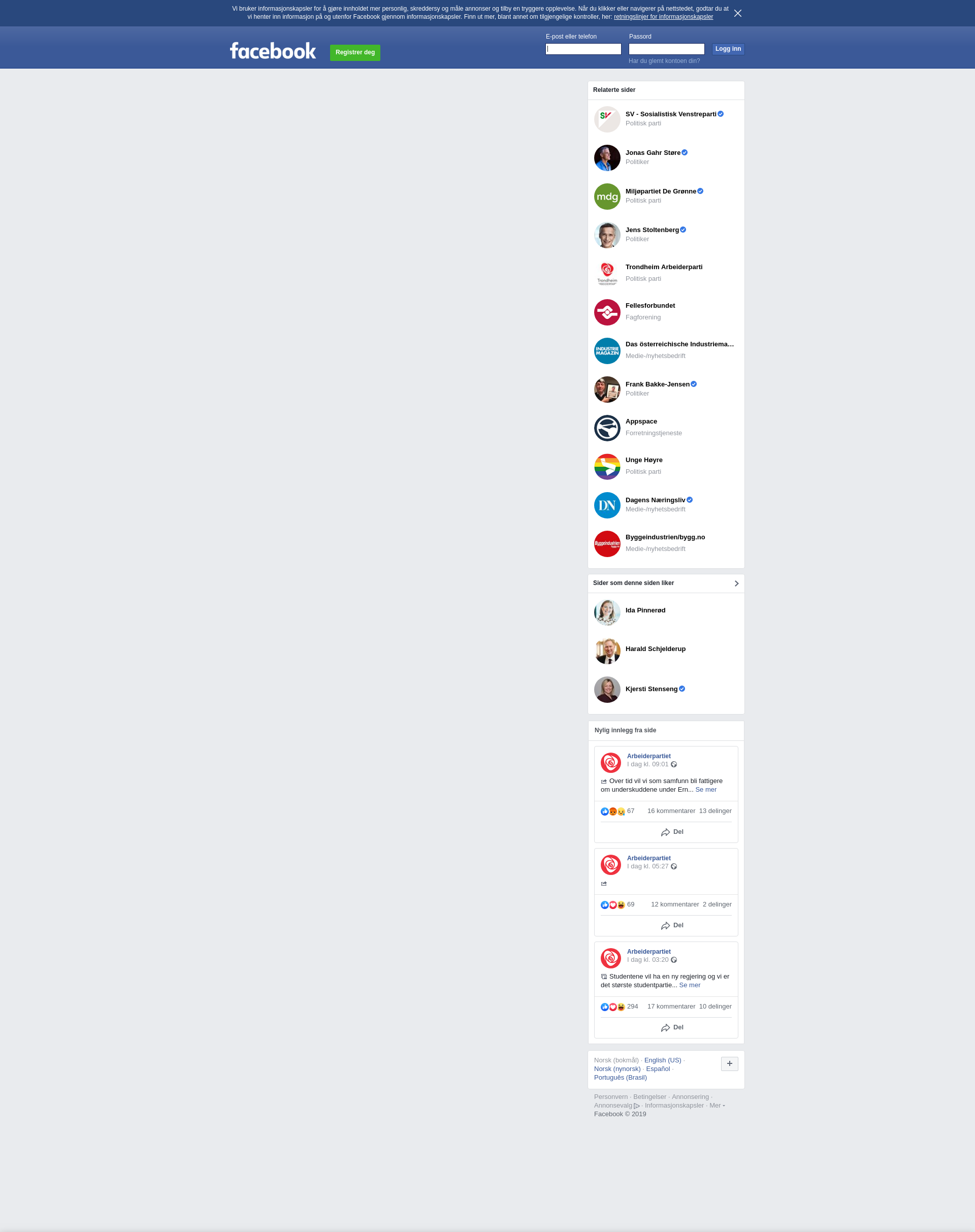Open the Appspace circular logo
Image resolution: width=975 pixels, height=1232 pixels.
[x=607, y=428]
